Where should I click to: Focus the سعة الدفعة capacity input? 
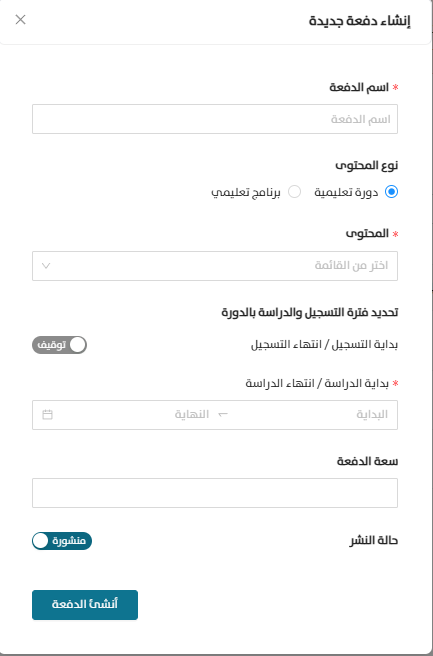tap(215, 493)
